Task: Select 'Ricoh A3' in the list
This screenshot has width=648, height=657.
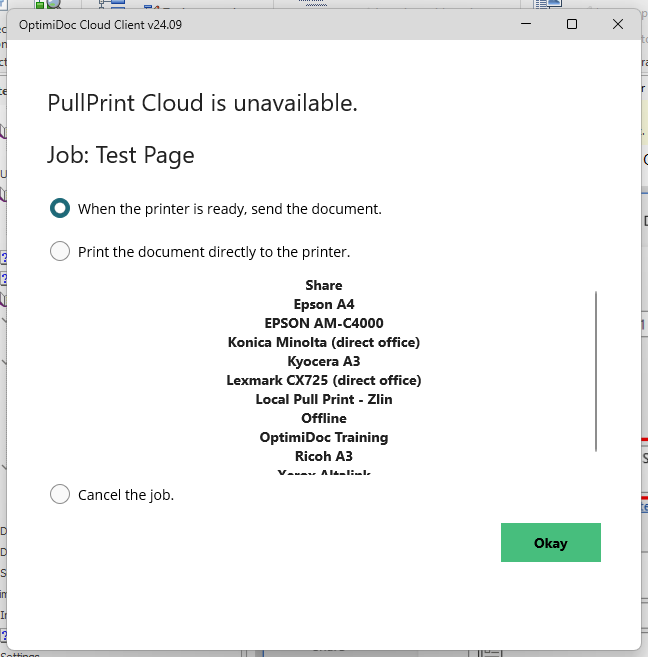Action: coord(324,456)
